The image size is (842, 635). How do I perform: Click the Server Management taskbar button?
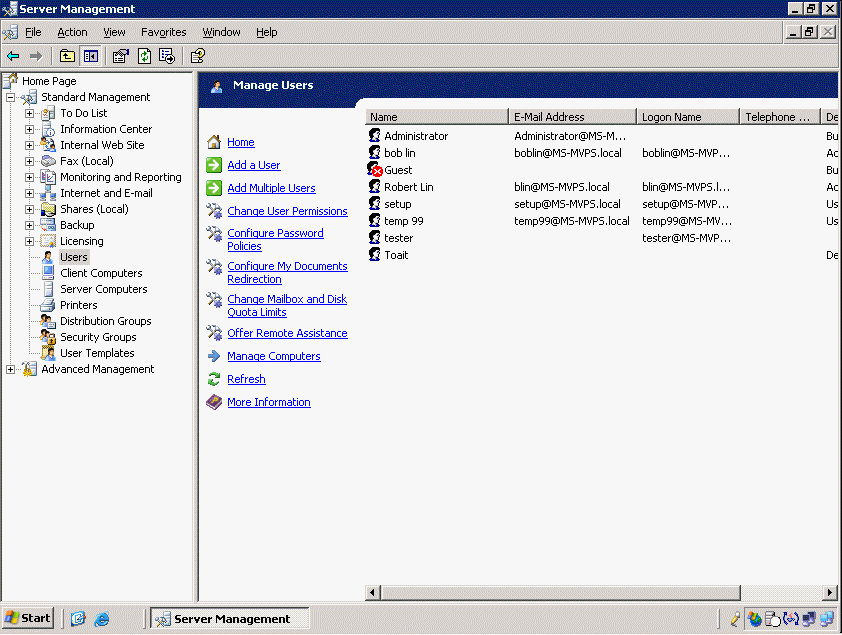pyautogui.click(x=230, y=619)
